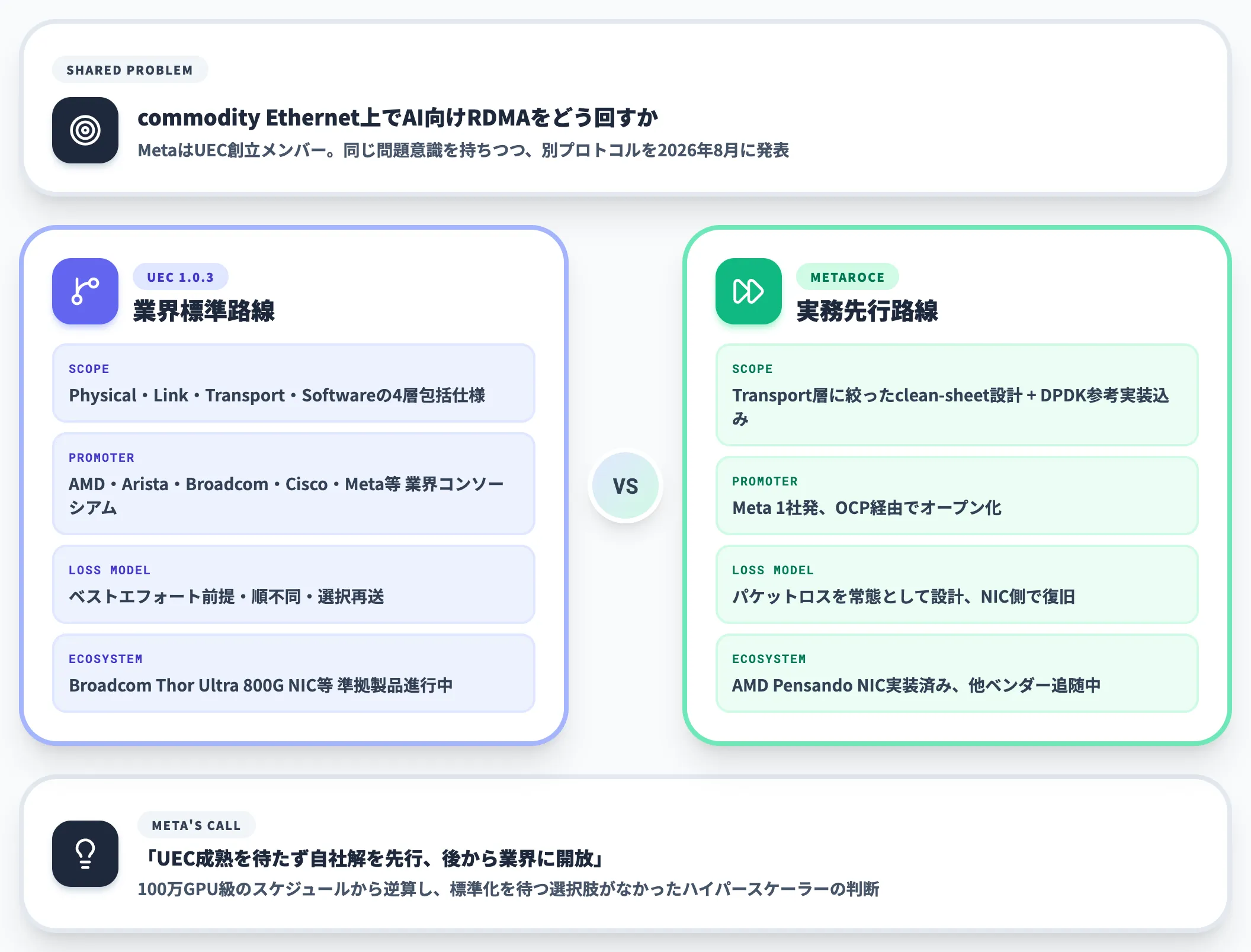Click the LOSS MODEL label in the MetaRoCE card

point(773,570)
